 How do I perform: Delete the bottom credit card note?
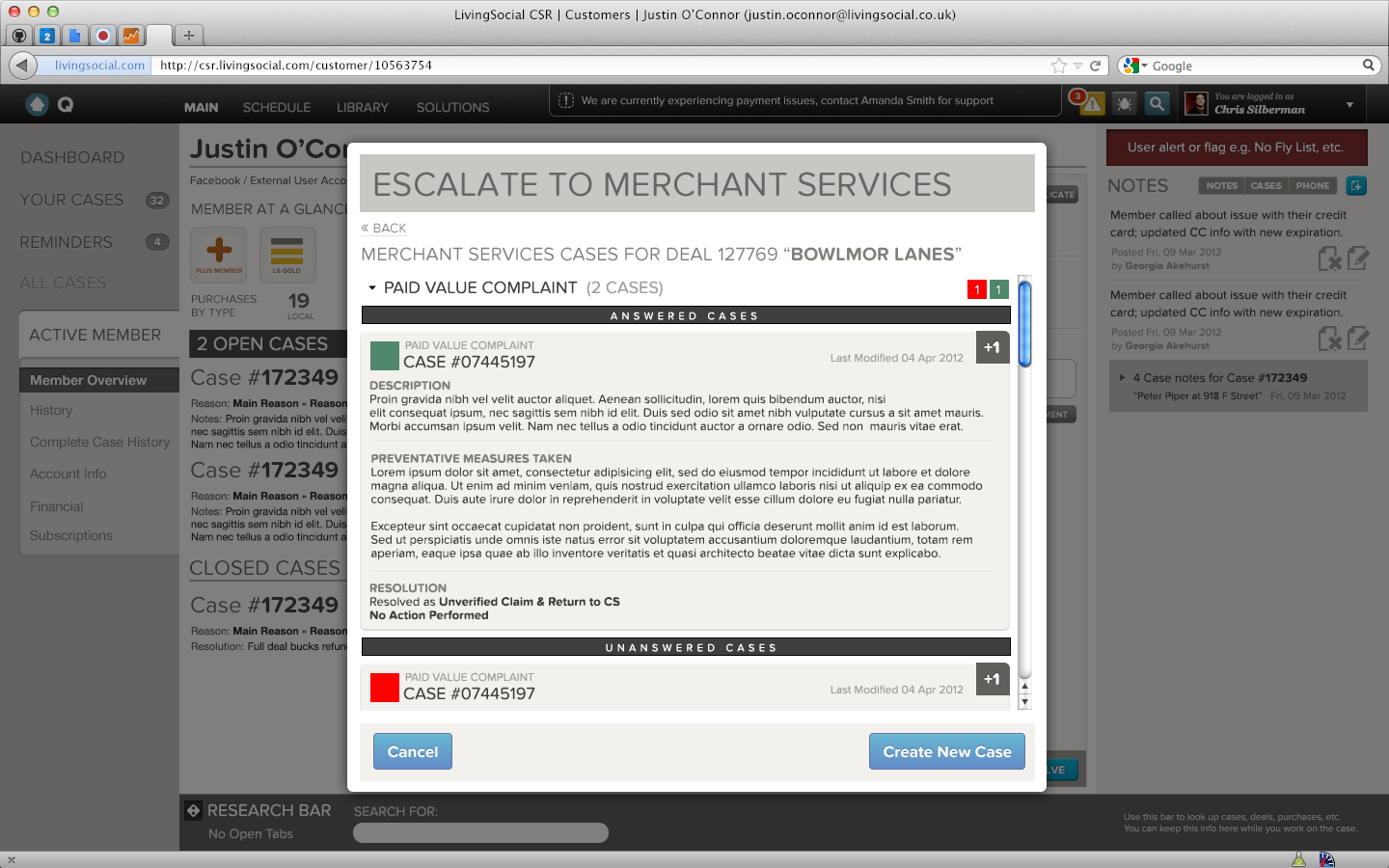[x=1329, y=339]
